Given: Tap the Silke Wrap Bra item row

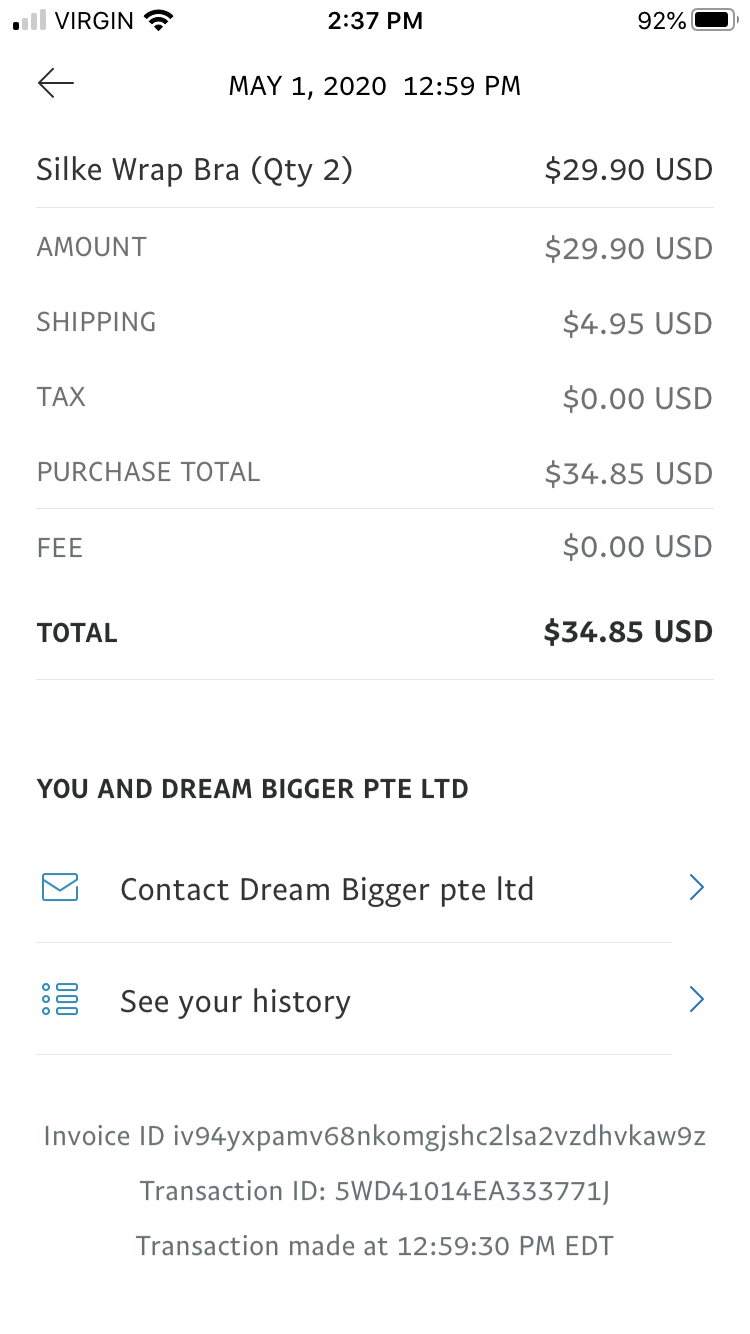Looking at the screenshot, I should click(x=375, y=170).
